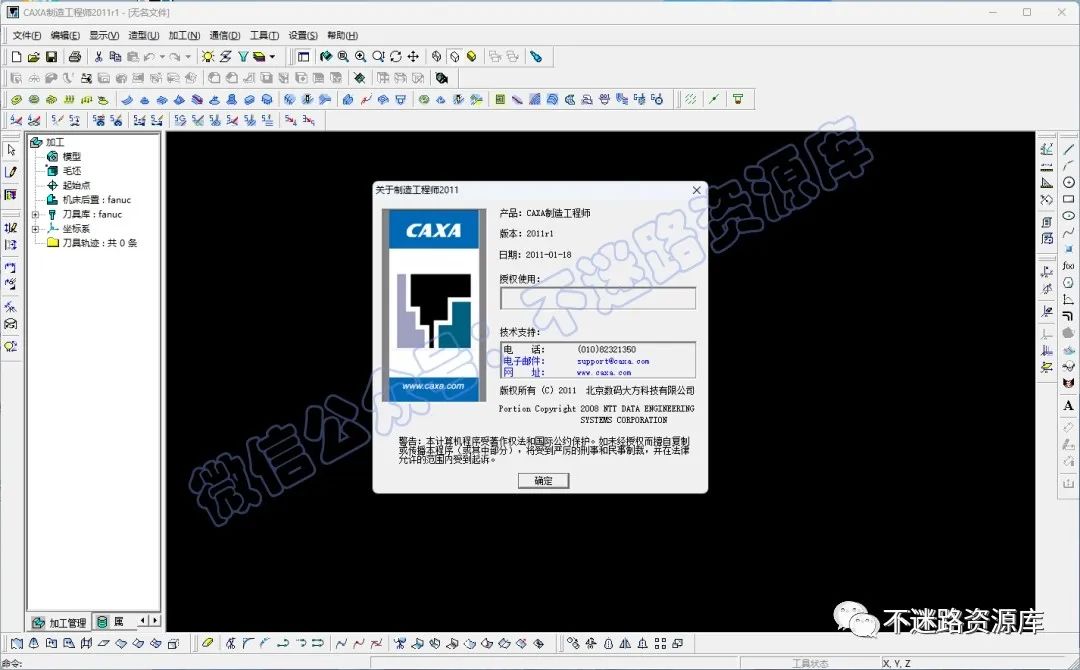Click the X, Y, Z coordinate status field
The image size is (1080, 670).
[897, 663]
